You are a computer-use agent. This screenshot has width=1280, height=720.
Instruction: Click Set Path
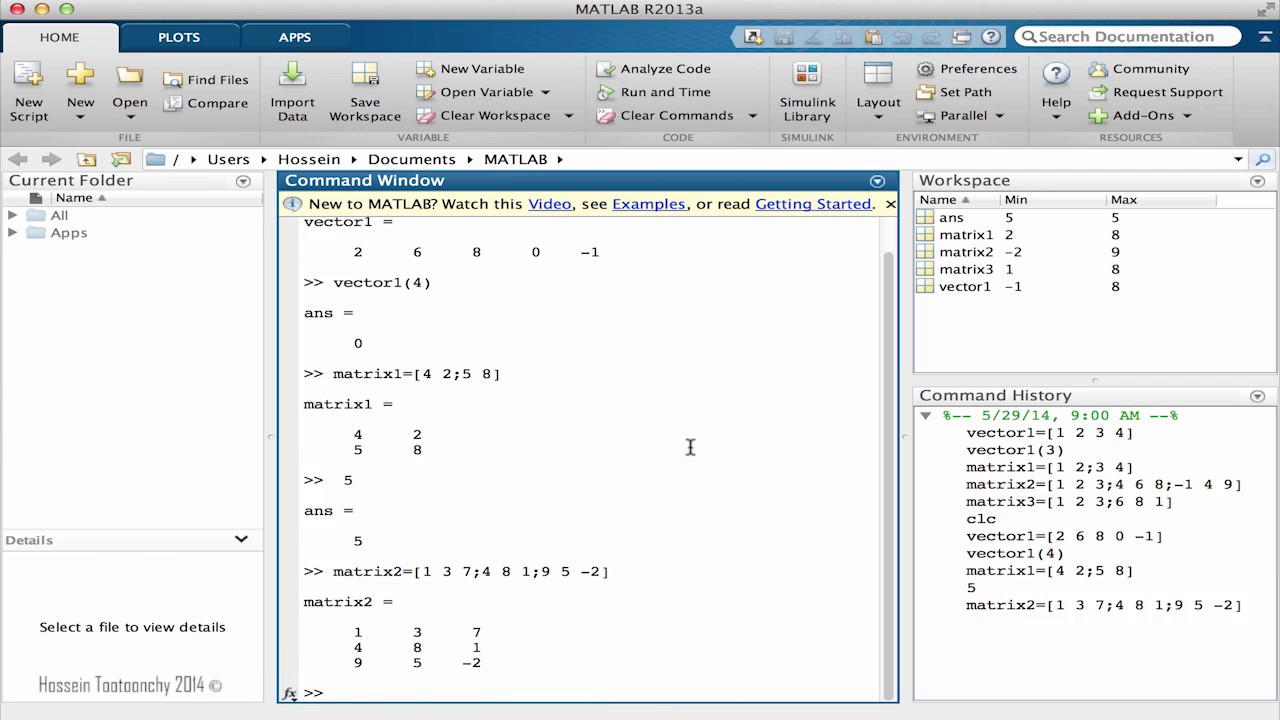(x=954, y=92)
